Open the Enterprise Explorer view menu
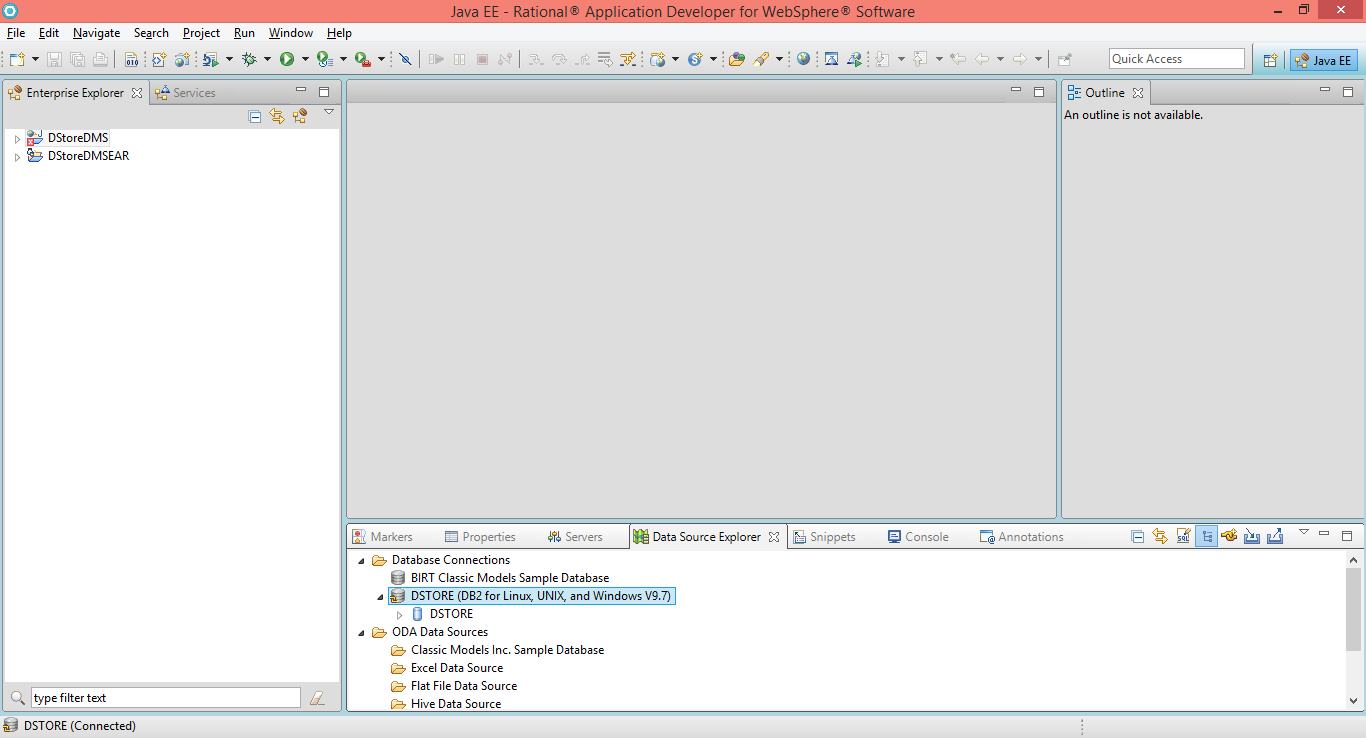This screenshot has width=1366, height=738. point(328,113)
